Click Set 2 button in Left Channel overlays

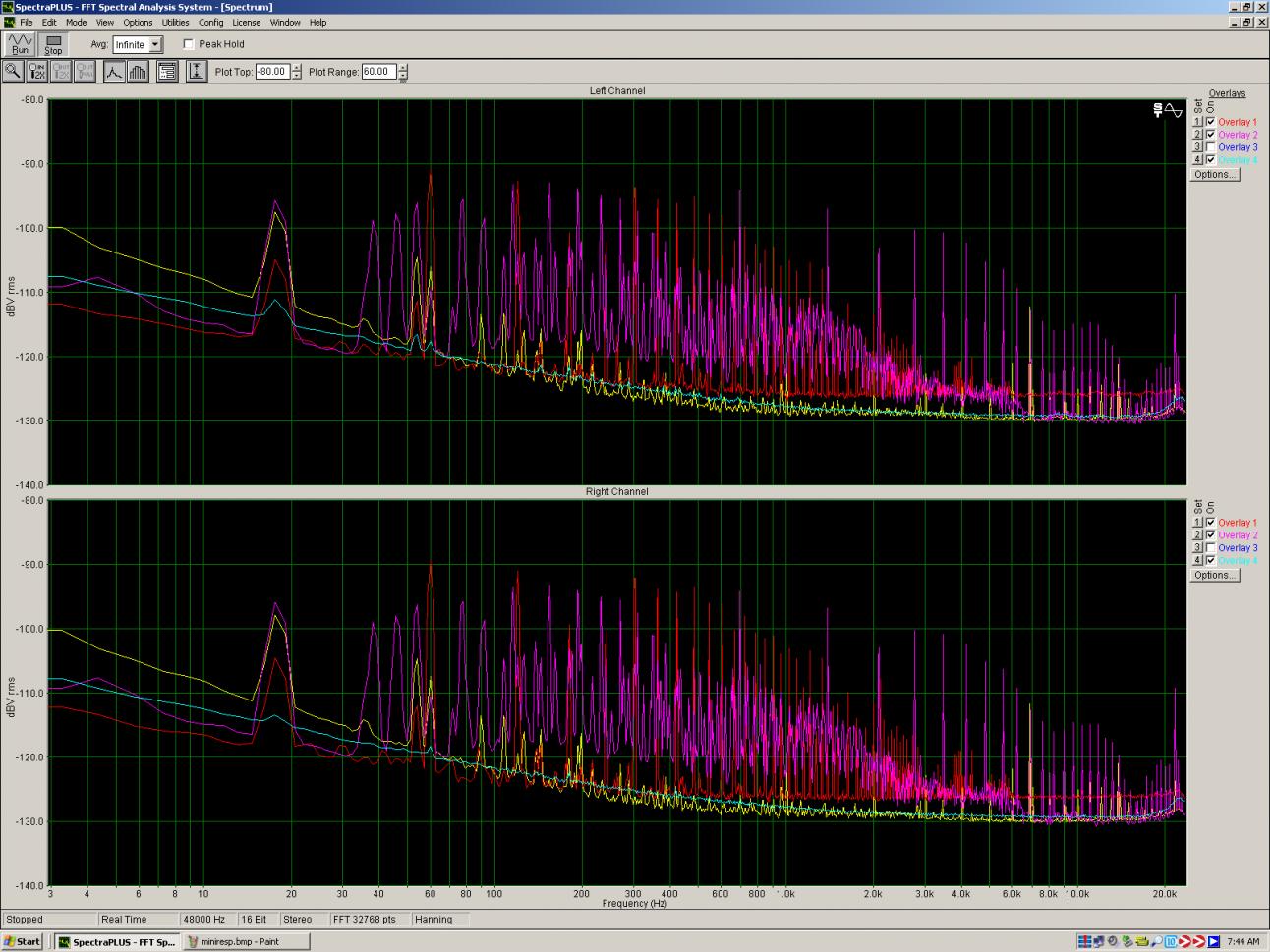tap(1198, 135)
